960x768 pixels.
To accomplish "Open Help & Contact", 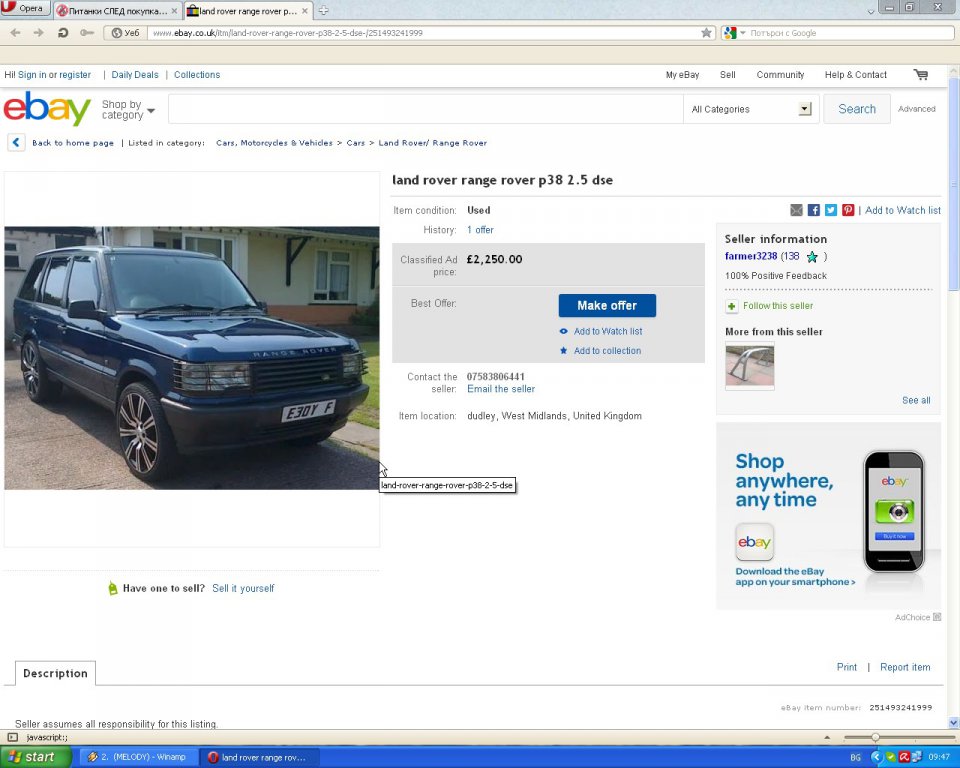I will pyautogui.click(x=855, y=75).
